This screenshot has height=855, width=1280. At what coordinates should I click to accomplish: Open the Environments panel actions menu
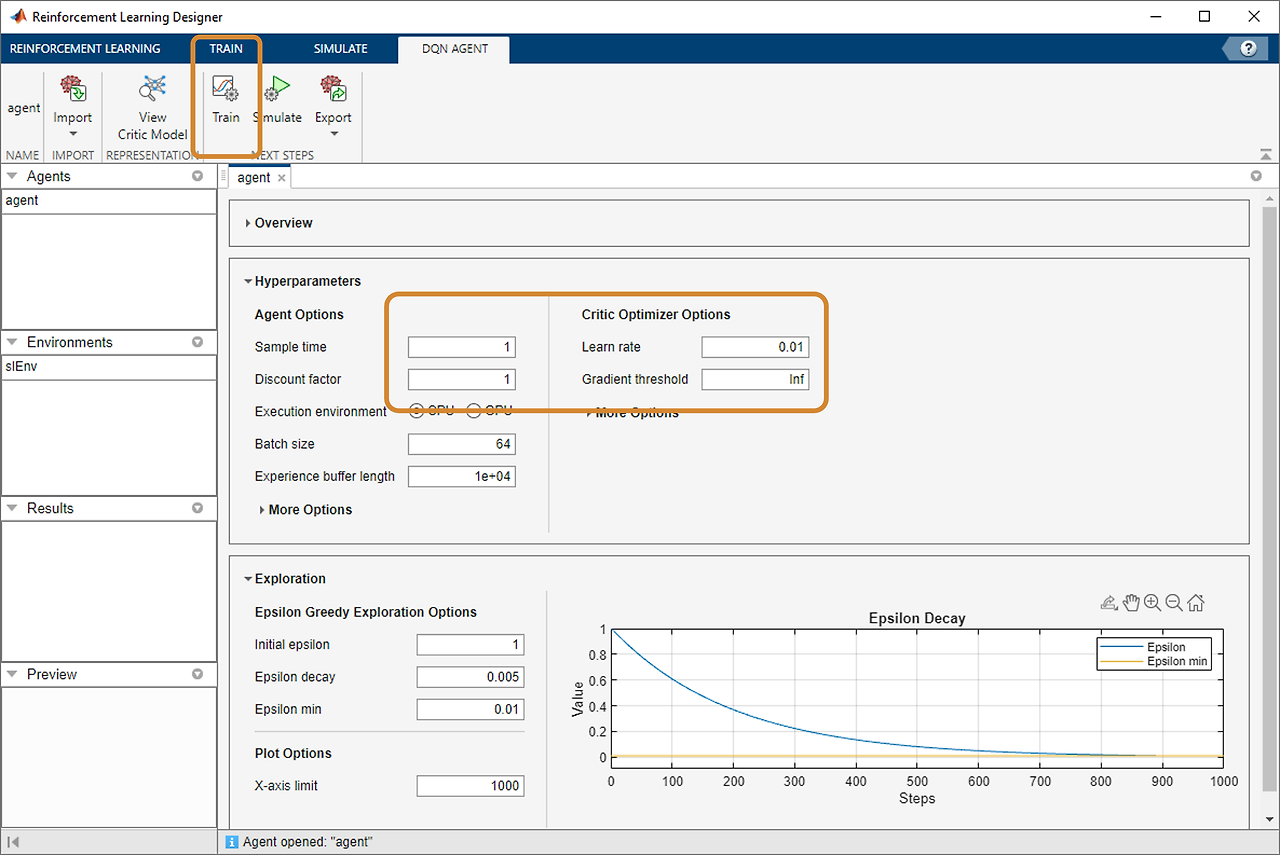coord(197,342)
